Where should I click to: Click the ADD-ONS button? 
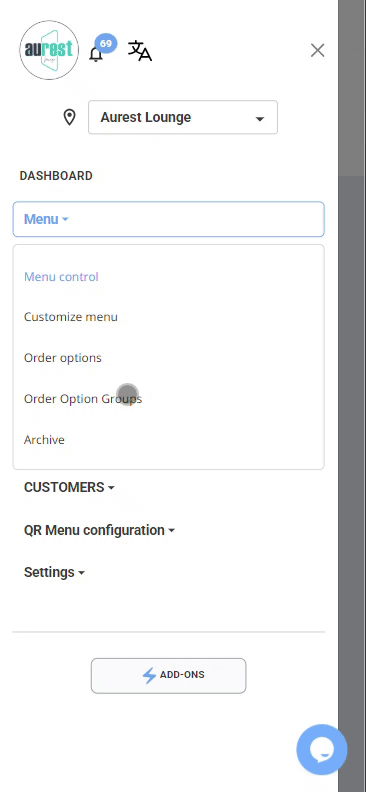[169, 676]
